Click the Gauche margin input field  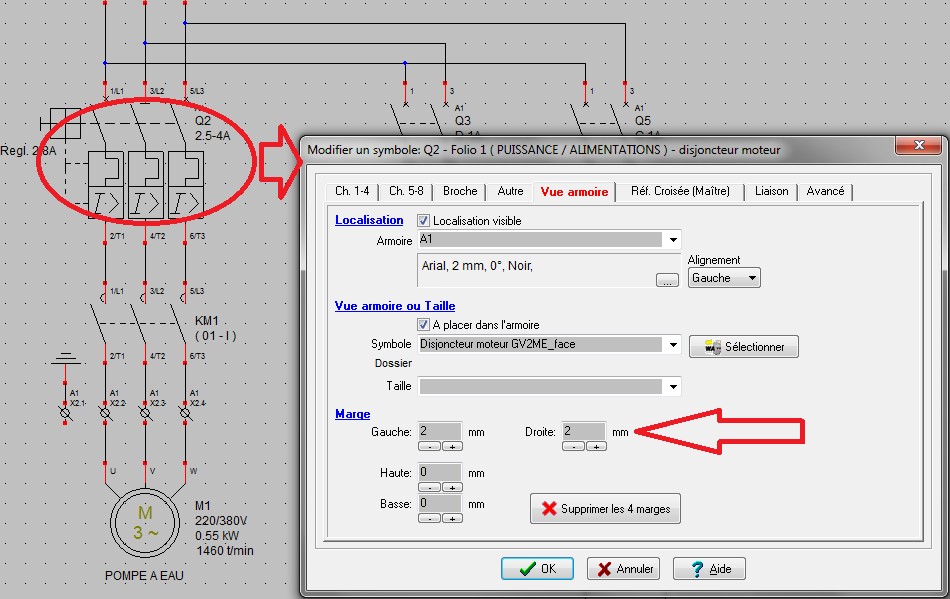click(439, 431)
